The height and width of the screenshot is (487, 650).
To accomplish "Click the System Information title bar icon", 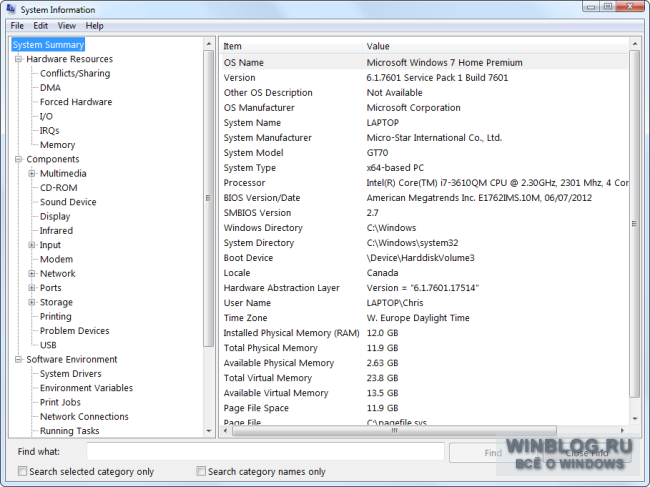I will [11, 9].
